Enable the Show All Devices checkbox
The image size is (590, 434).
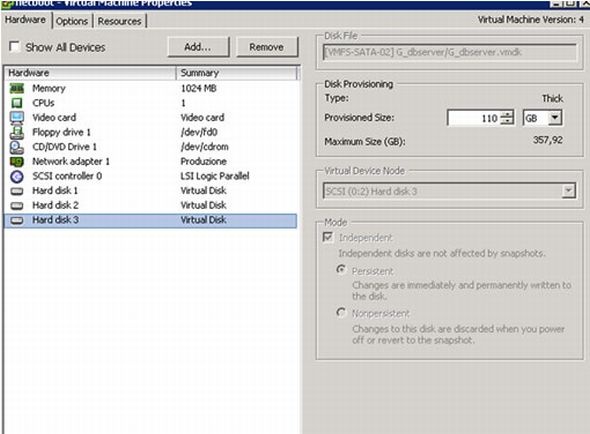point(14,47)
